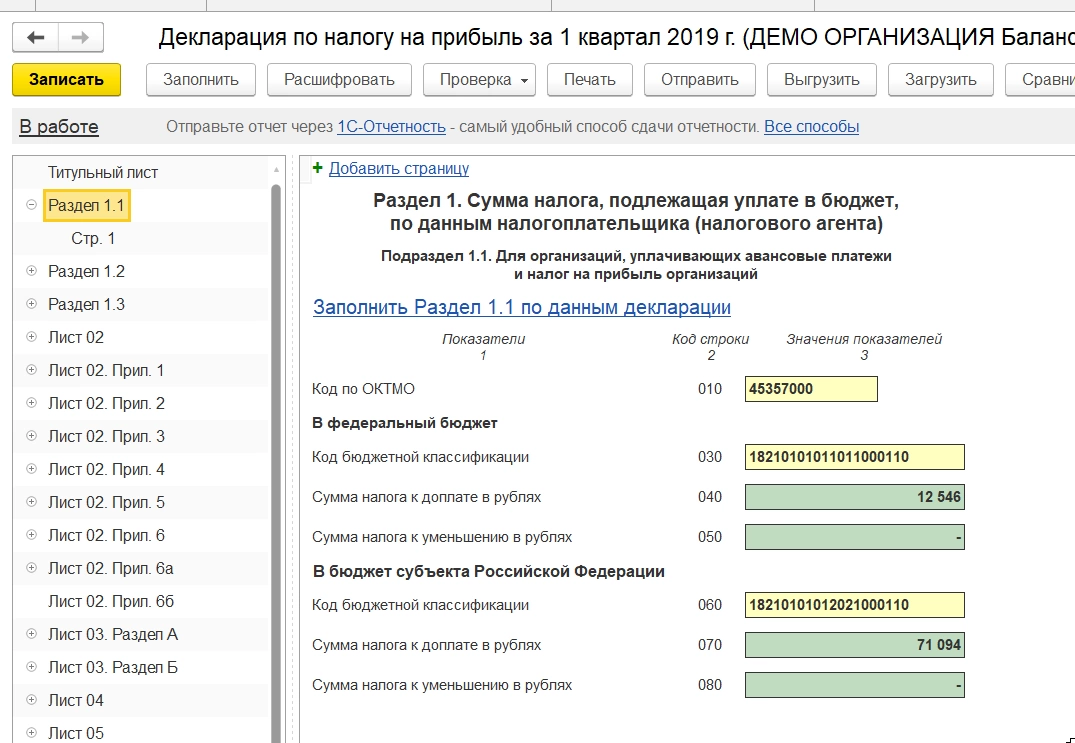Click the Расшифровать button

(339, 80)
